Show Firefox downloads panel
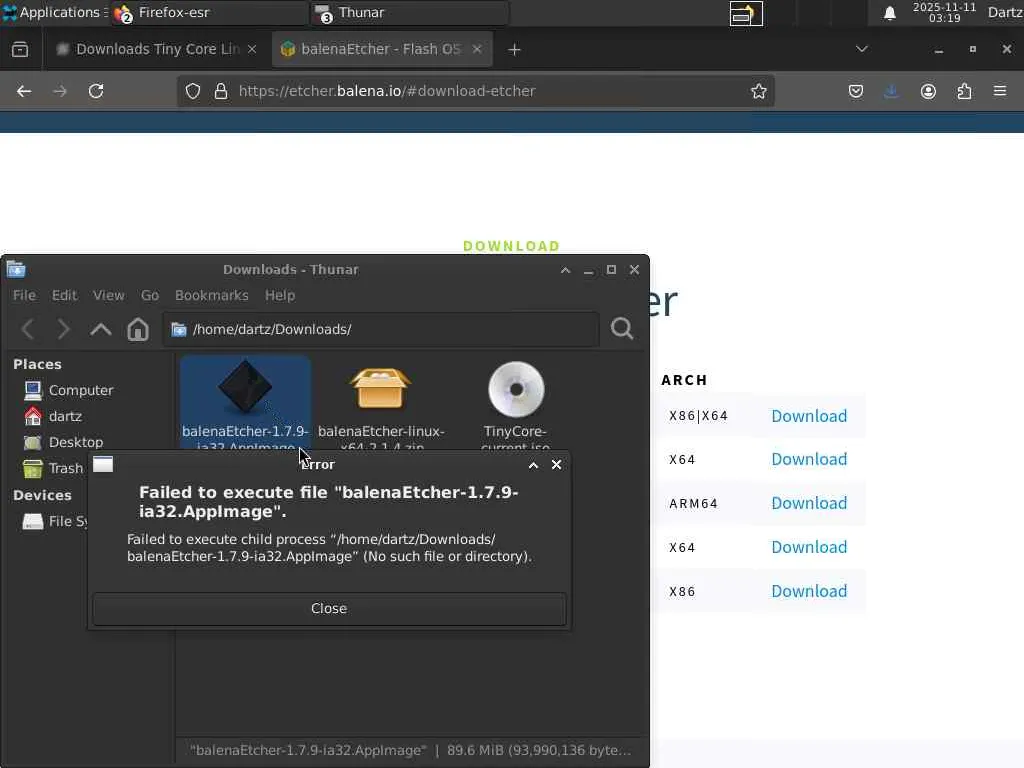This screenshot has height=768, width=1024. coord(891,91)
